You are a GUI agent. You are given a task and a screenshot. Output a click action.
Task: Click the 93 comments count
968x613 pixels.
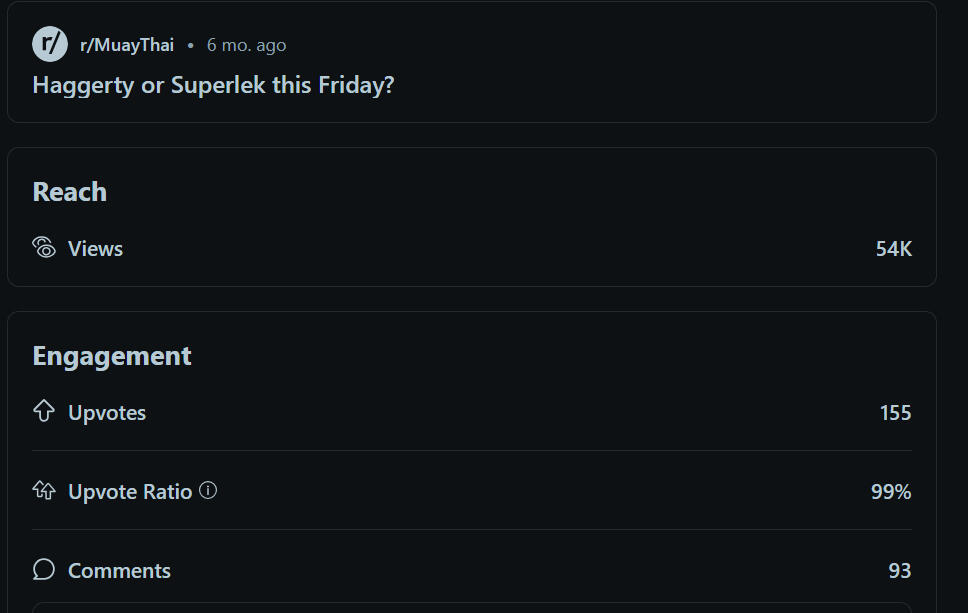click(899, 571)
